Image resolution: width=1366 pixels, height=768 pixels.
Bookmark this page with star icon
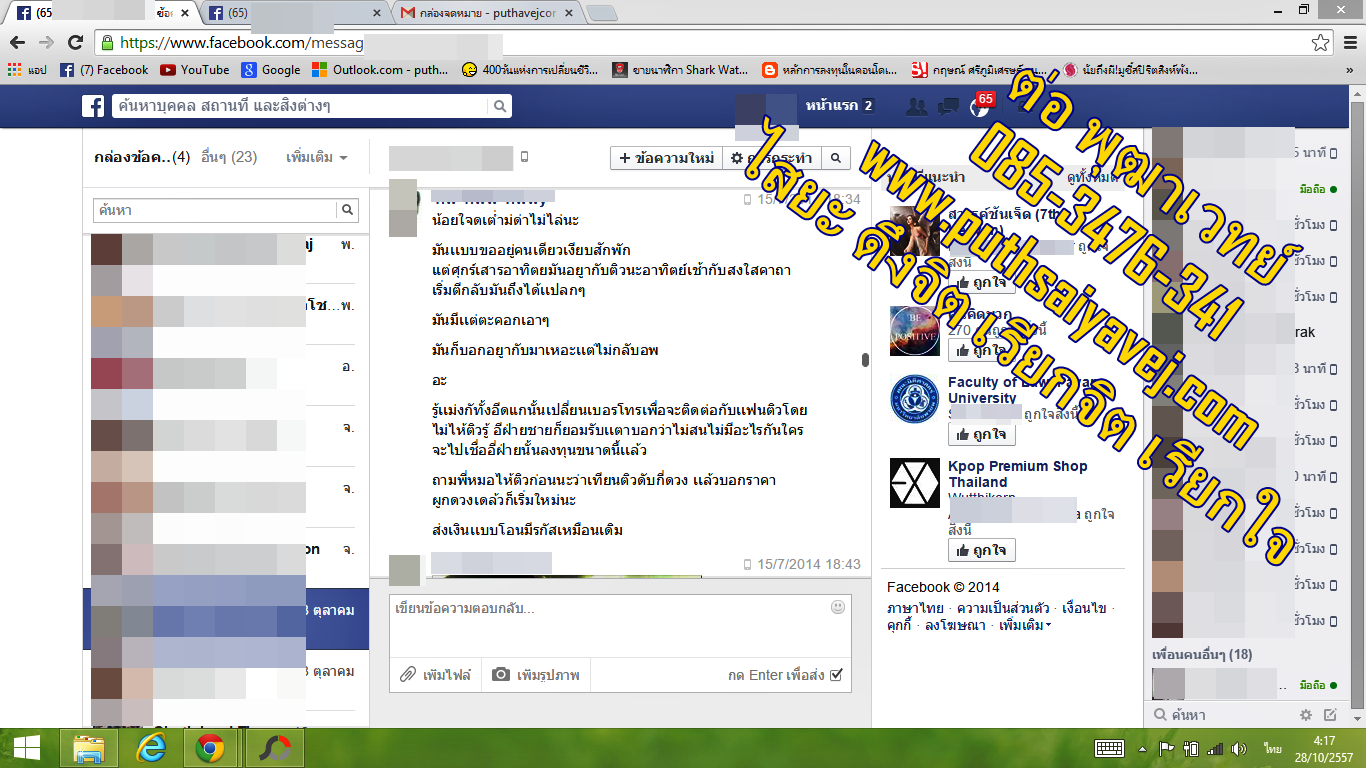click(x=1320, y=43)
